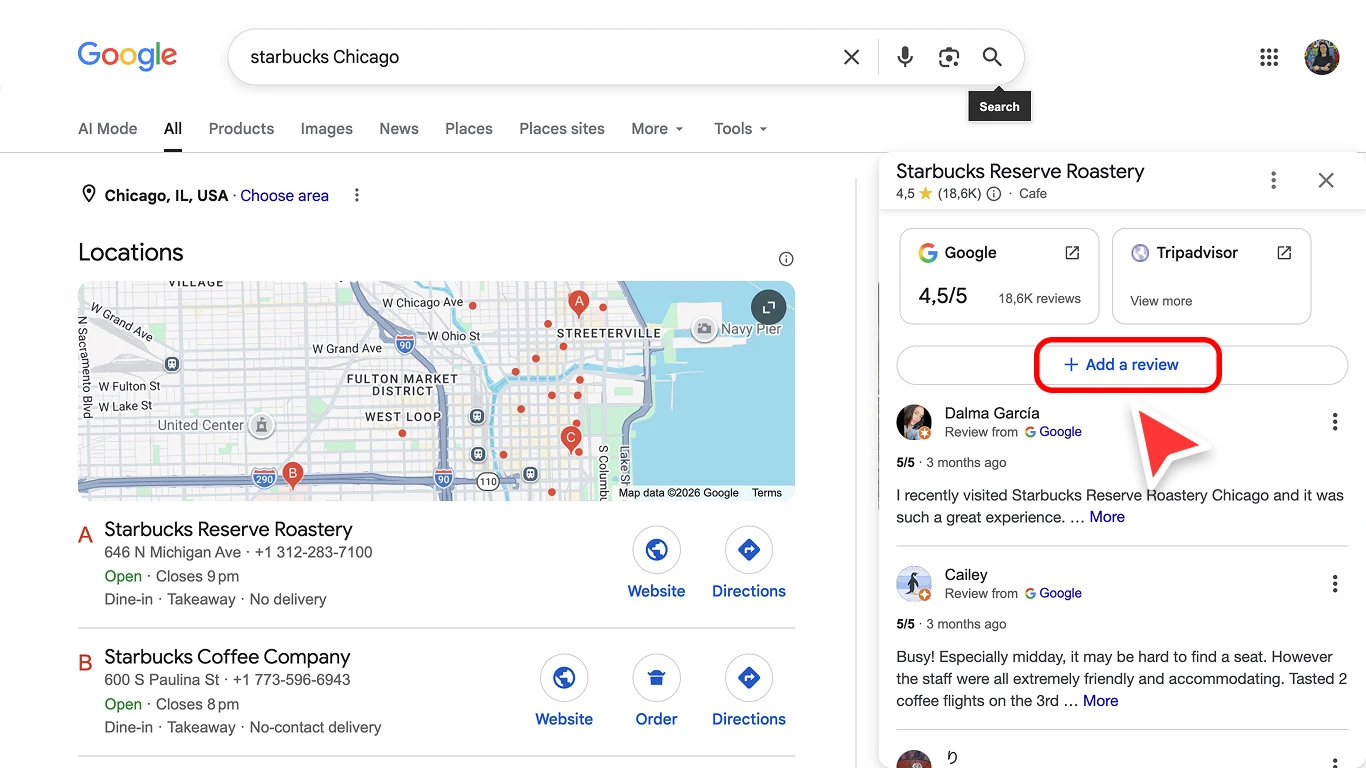Open Google reviews in new window
This screenshot has height=768, width=1366.
pyautogui.click(x=1072, y=253)
